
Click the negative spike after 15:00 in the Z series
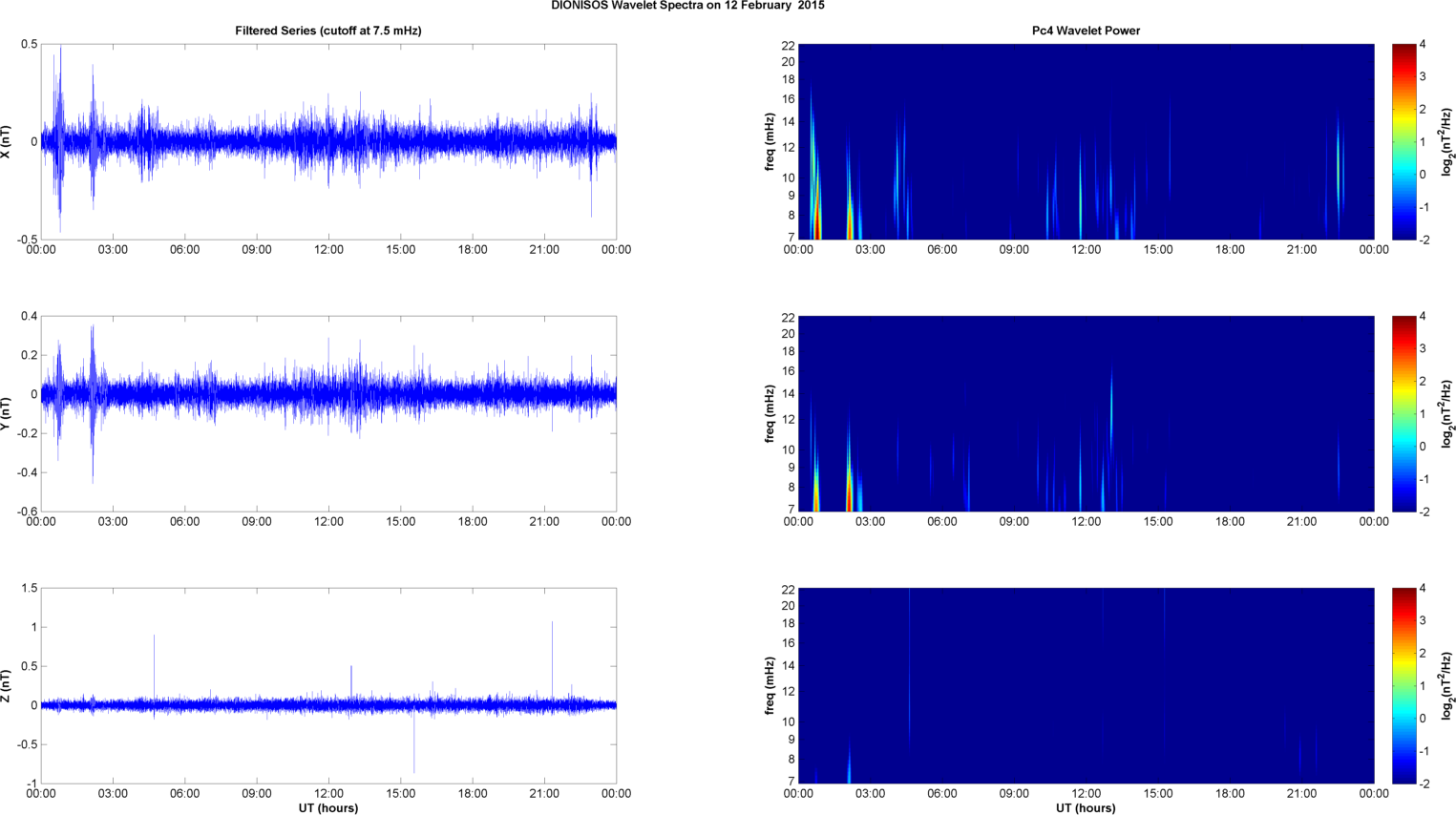[x=414, y=741]
